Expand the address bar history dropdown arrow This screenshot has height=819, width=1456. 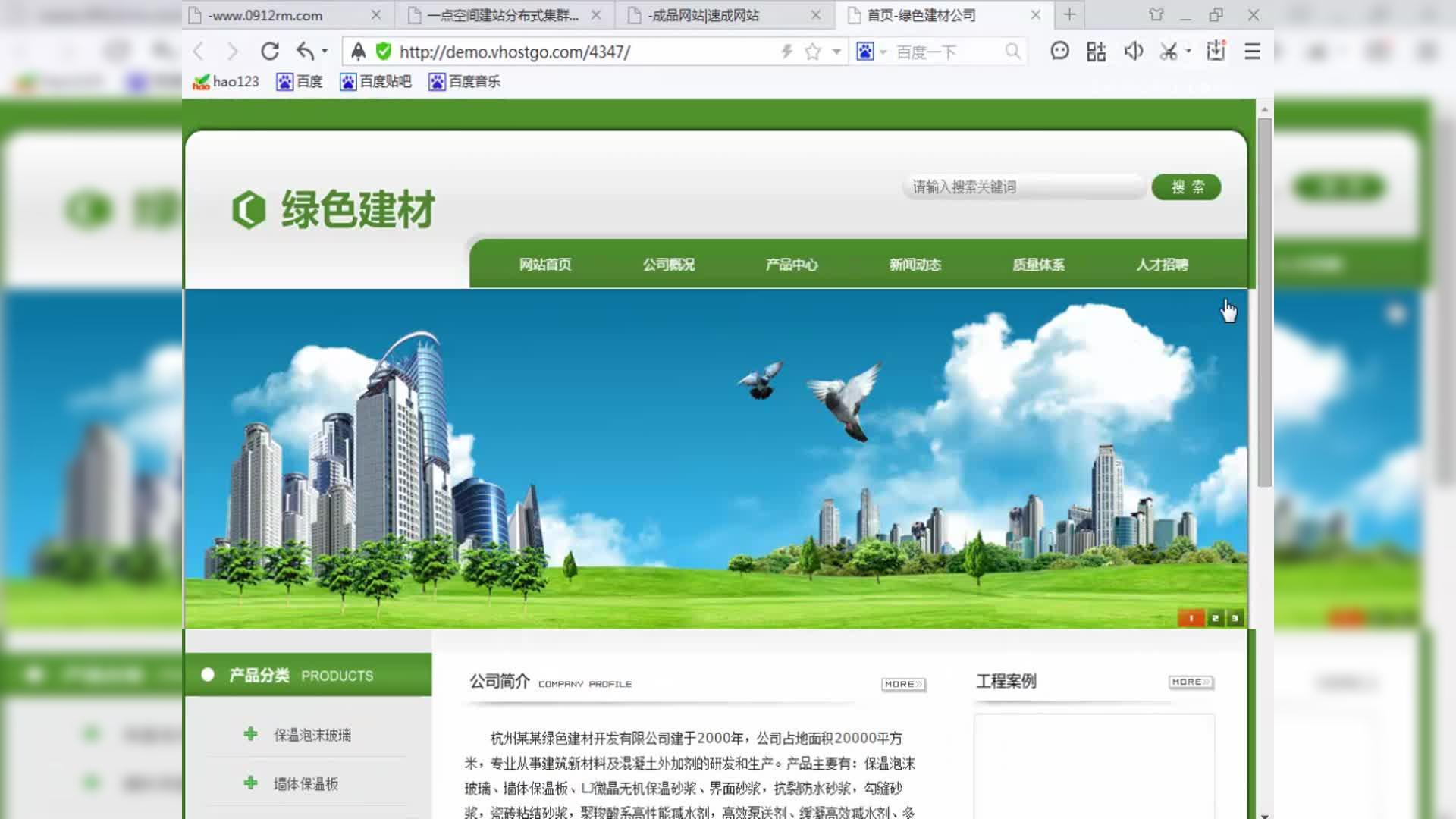point(836,52)
